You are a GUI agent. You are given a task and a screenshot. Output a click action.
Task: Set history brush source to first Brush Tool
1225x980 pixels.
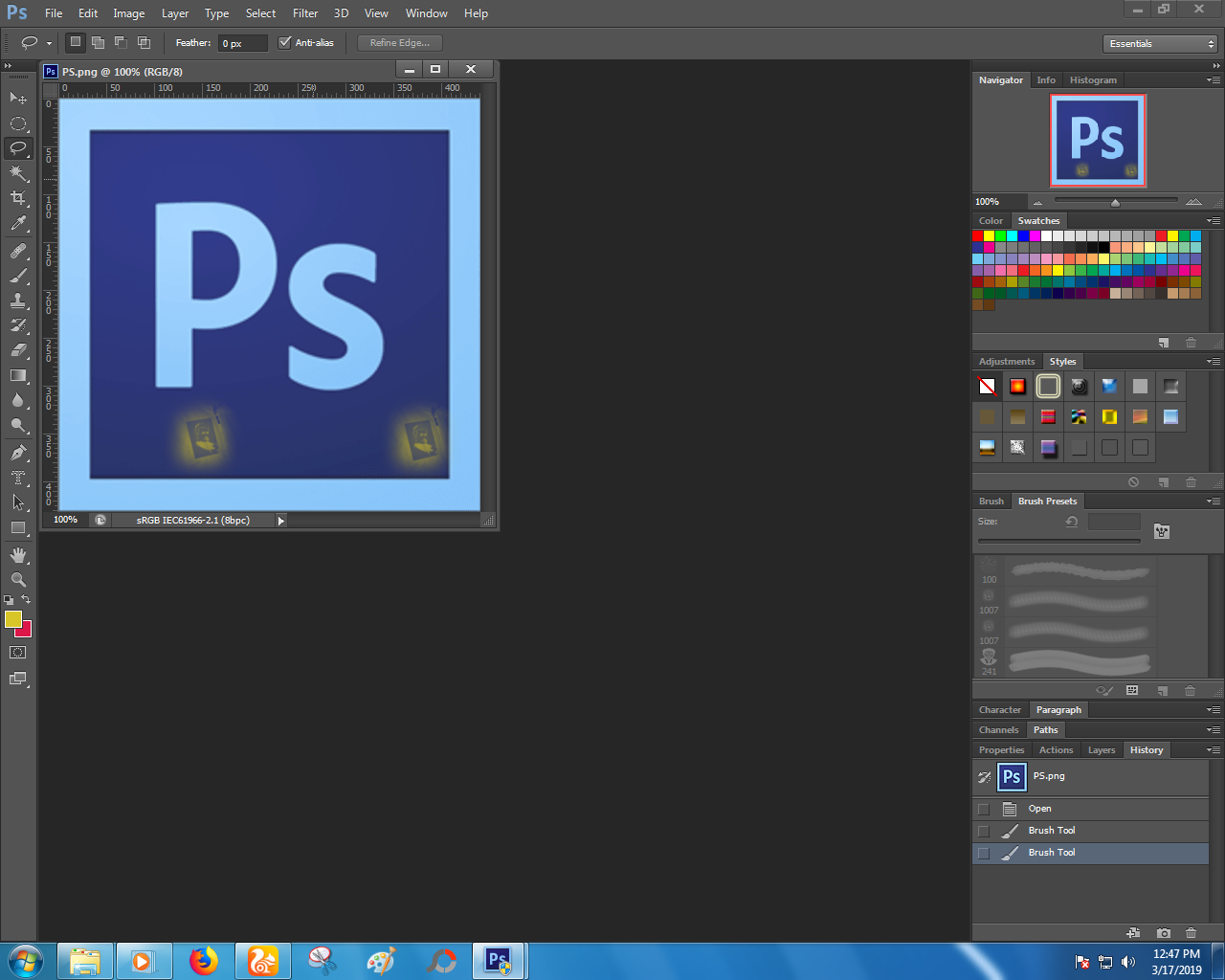click(984, 831)
